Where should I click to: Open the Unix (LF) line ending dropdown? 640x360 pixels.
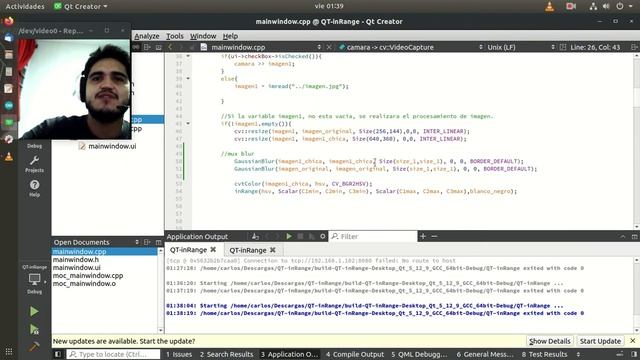tap(520, 47)
